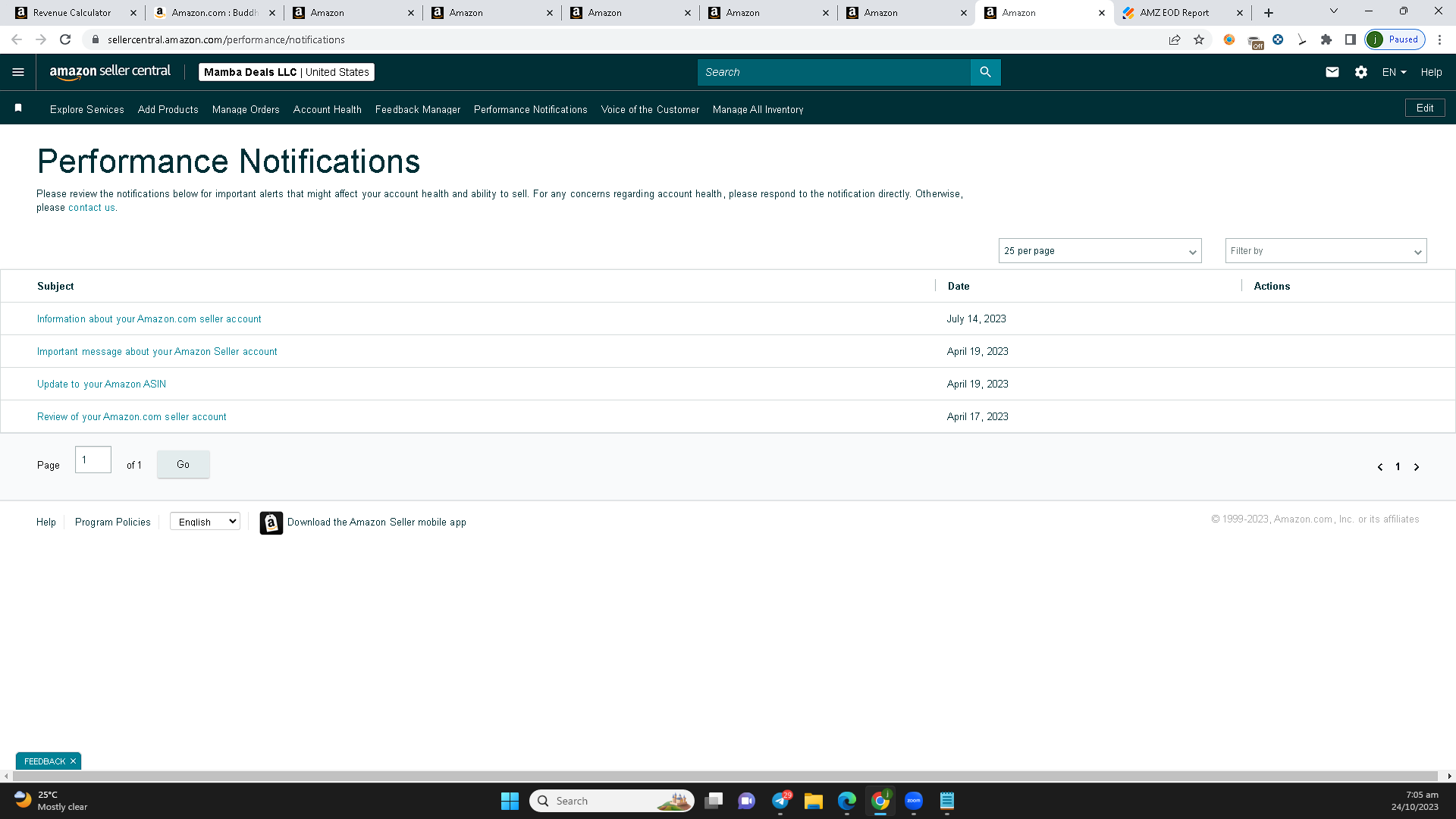Image resolution: width=1456 pixels, height=819 pixels.
Task: Open Explore Services menu item
Action: 87,109
